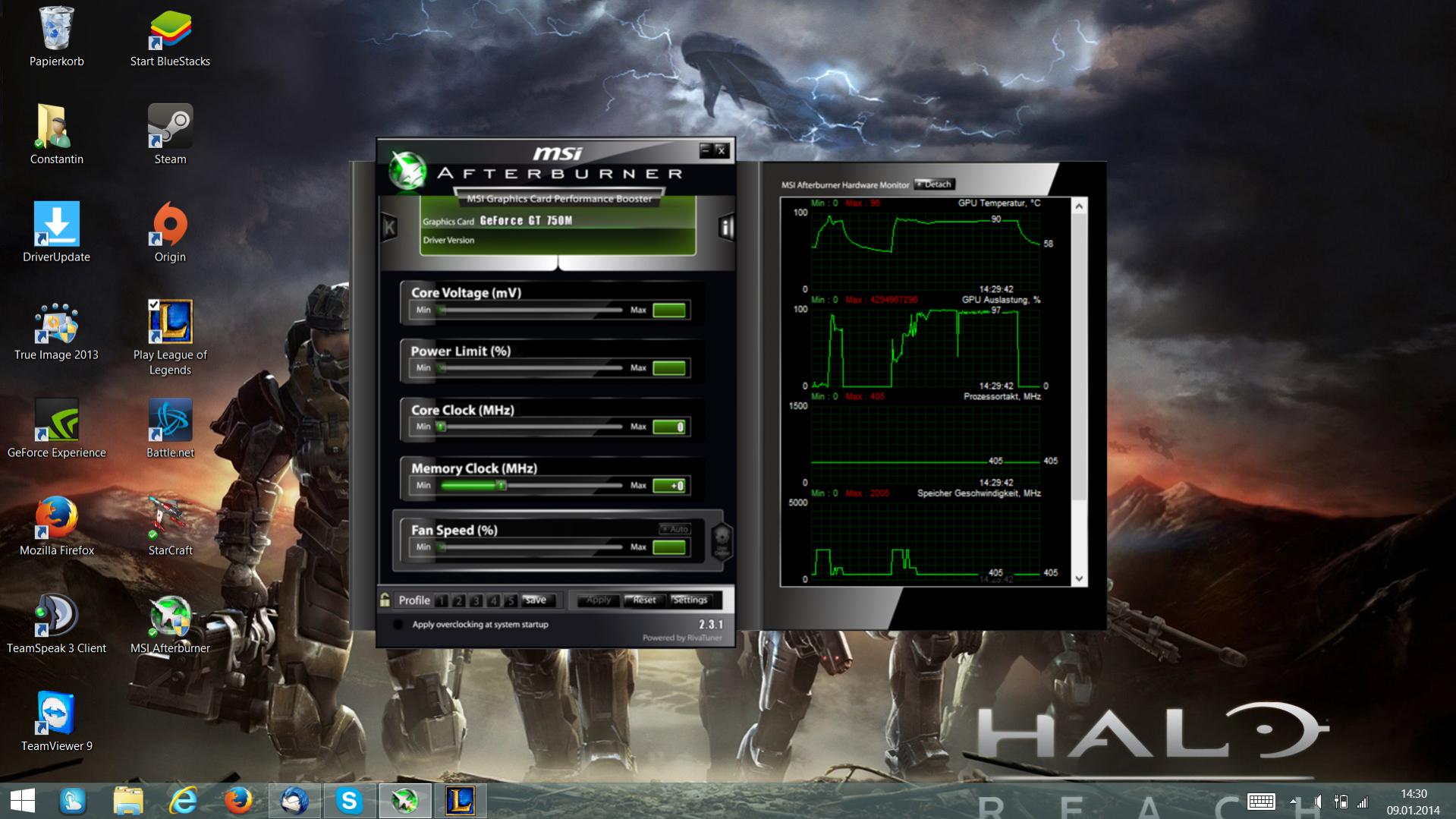Detach the hardware monitor window
The width and height of the screenshot is (1456, 819).
pyautogui.click(x=934, y=184)
